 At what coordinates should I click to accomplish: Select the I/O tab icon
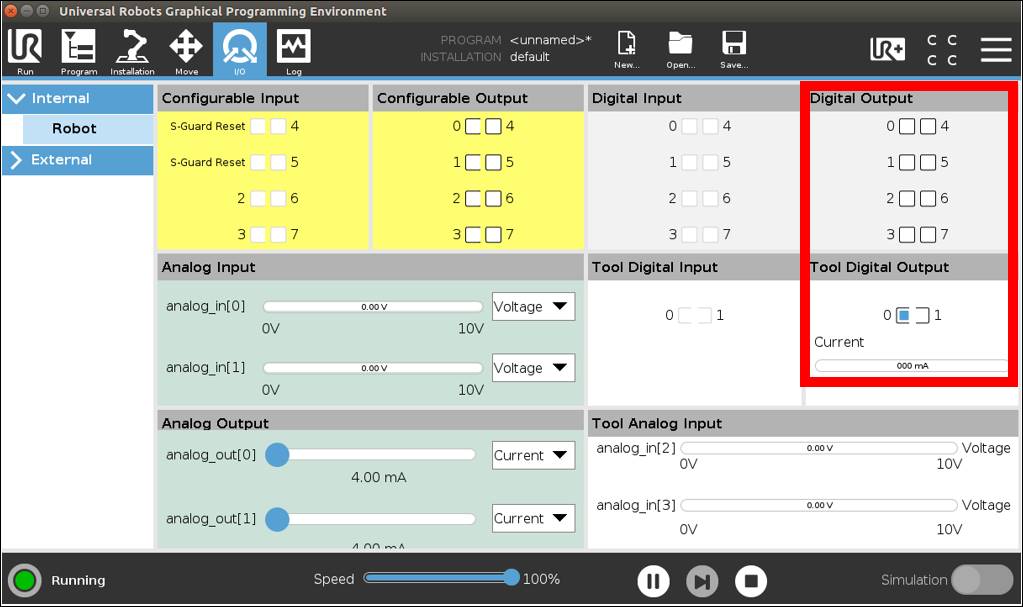(x=239, y=52)
